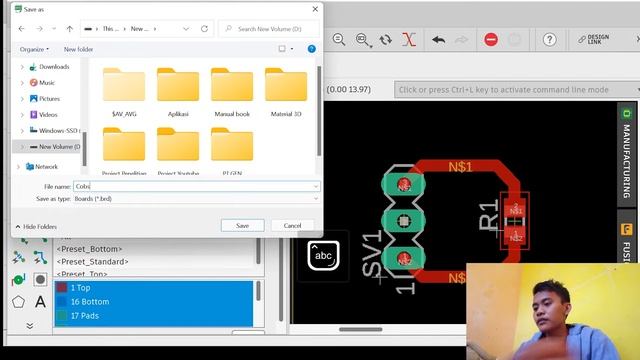This screenshot has height=360, width=640.
Task: Select the text tool letter A
Action: (40, 302)
